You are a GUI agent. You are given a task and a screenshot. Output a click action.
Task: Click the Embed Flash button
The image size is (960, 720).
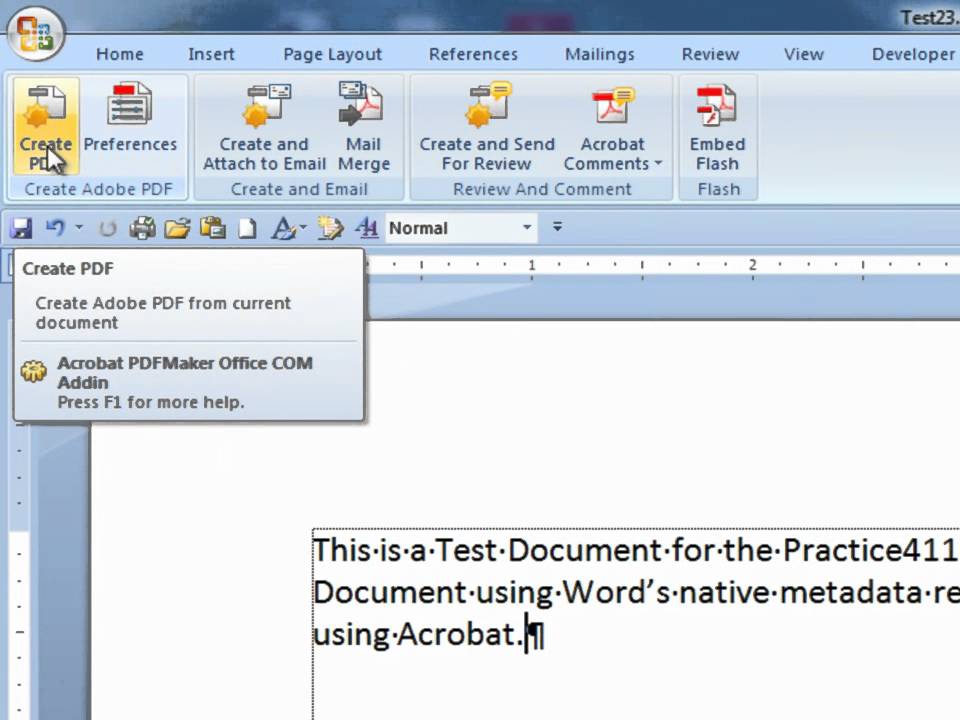click(x=718, y=127)
